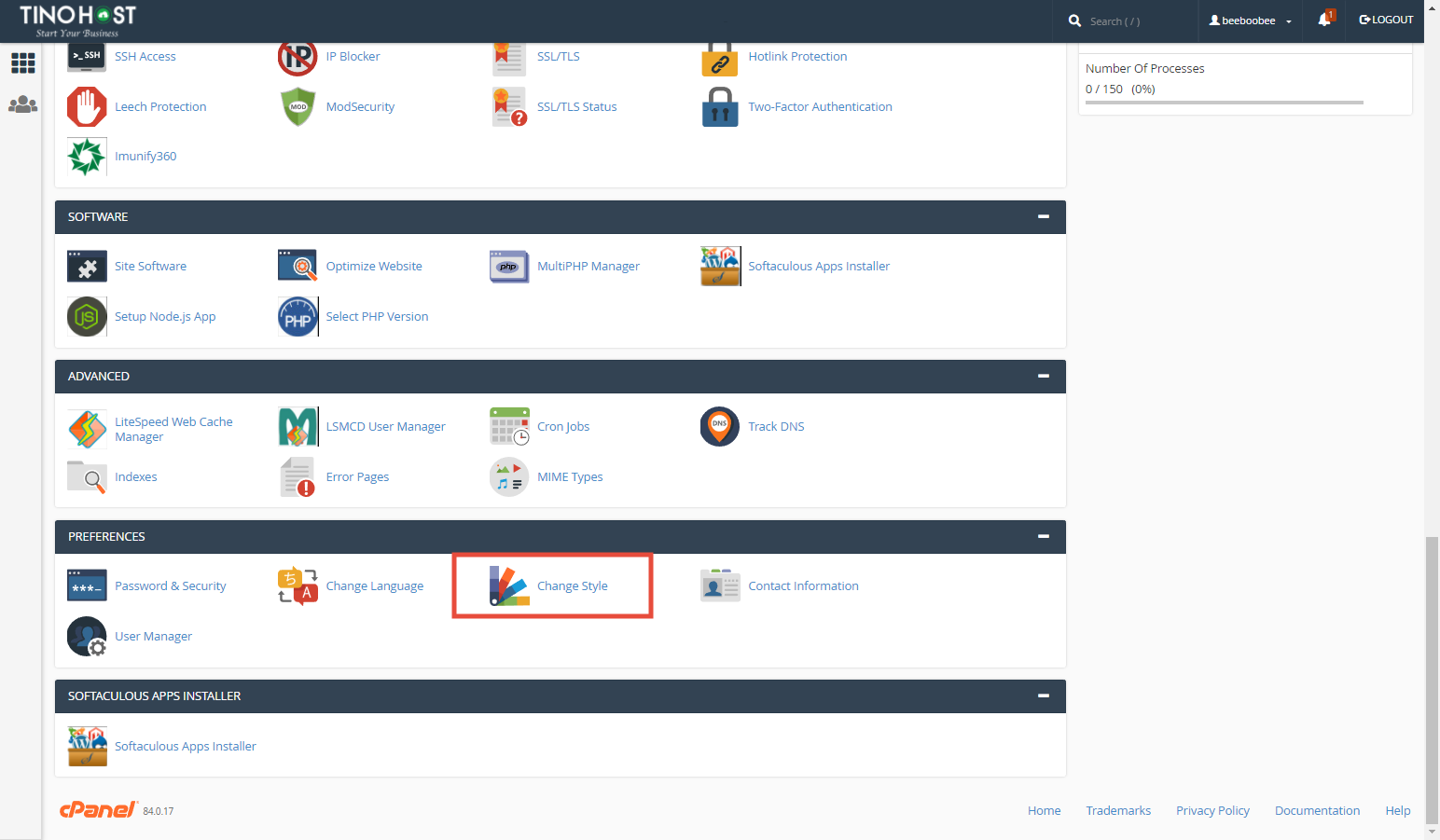The image size is (1440, 840).
Task: Open the Imunify360 icon
Action: pyautogui.click(x=87, y=157)
